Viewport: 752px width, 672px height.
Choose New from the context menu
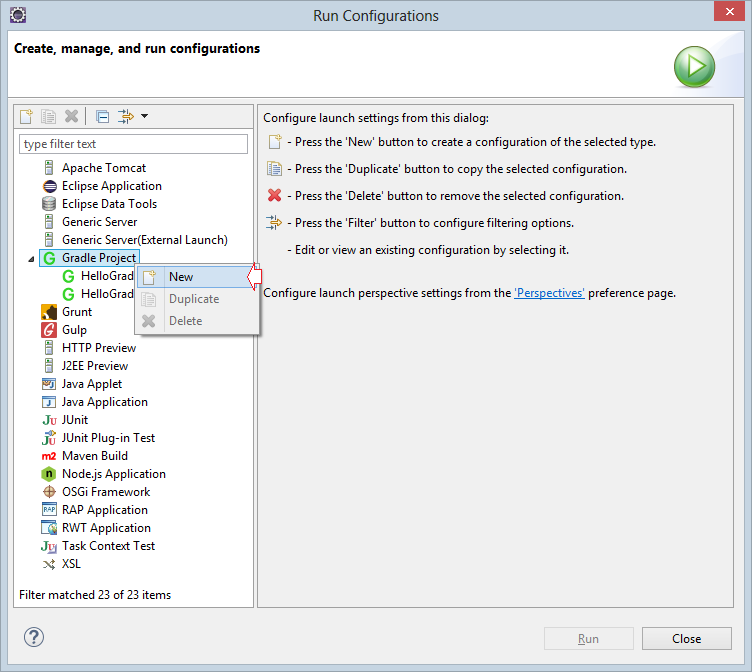(196, 277)
